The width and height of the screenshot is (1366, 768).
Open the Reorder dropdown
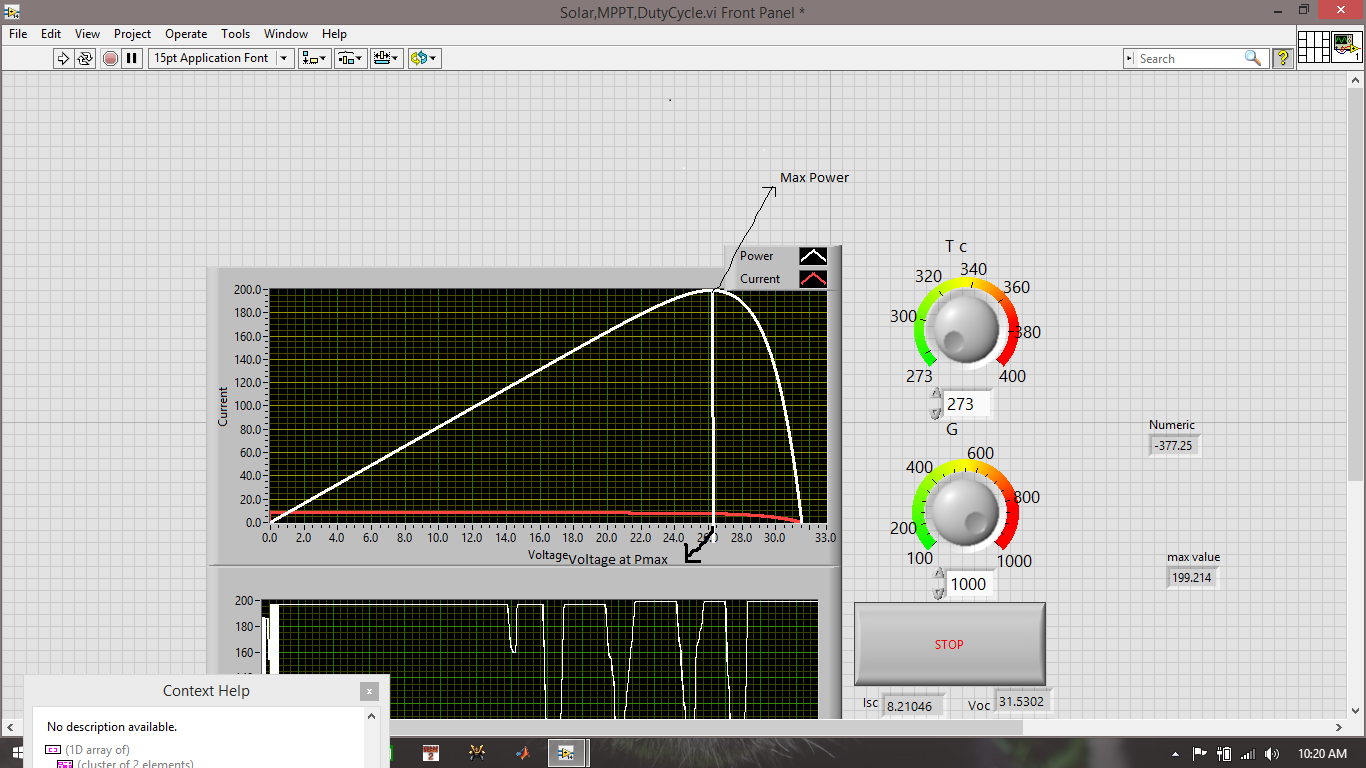point(423,58)
